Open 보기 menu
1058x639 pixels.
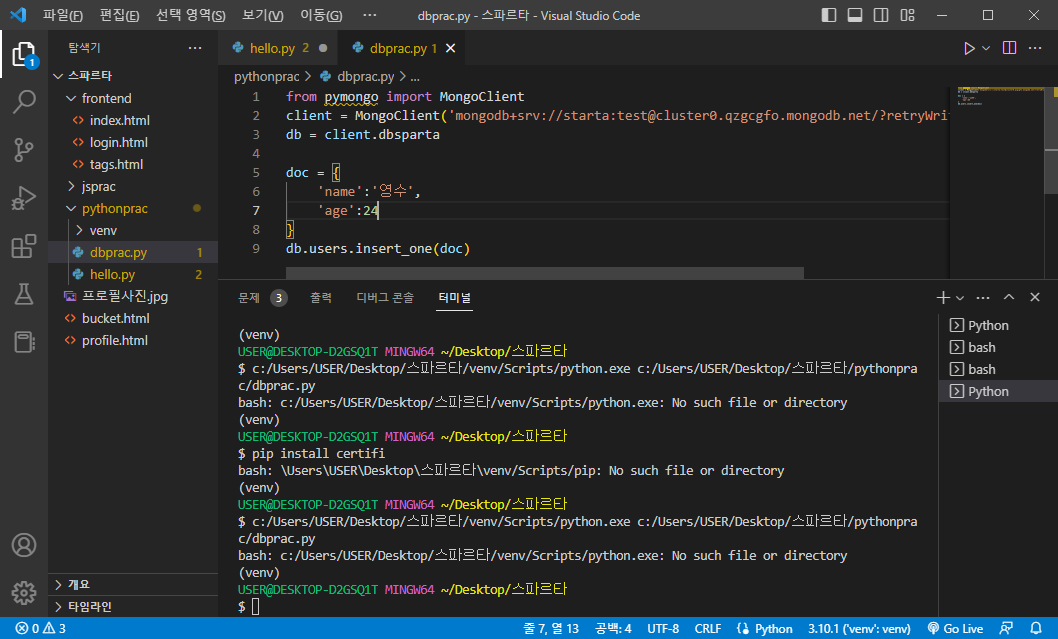(262, 15)
